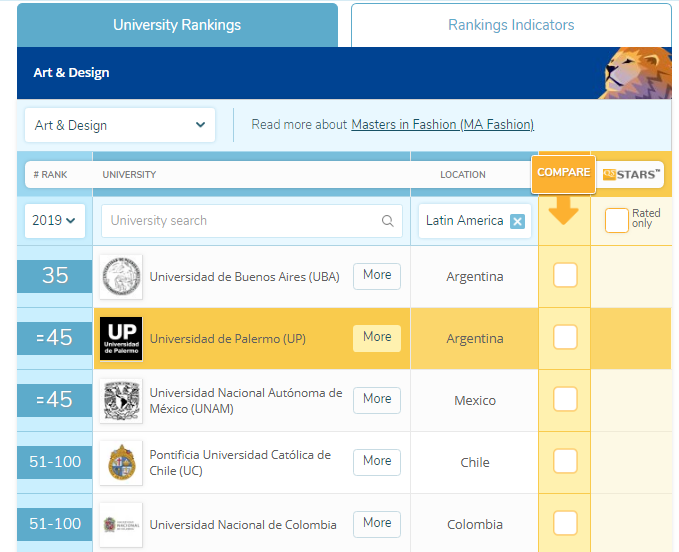Click More for Pontificia Universidad Católica de Chile
The width and height of the screenshot is (679, 552).
point(377,462)
